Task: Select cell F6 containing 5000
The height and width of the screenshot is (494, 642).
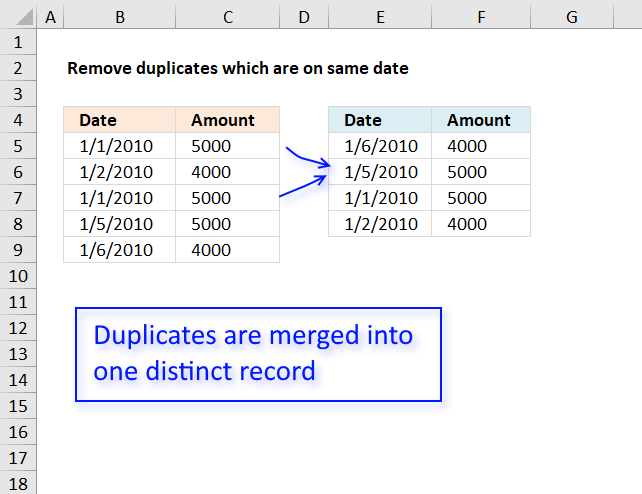Action: 481,172
